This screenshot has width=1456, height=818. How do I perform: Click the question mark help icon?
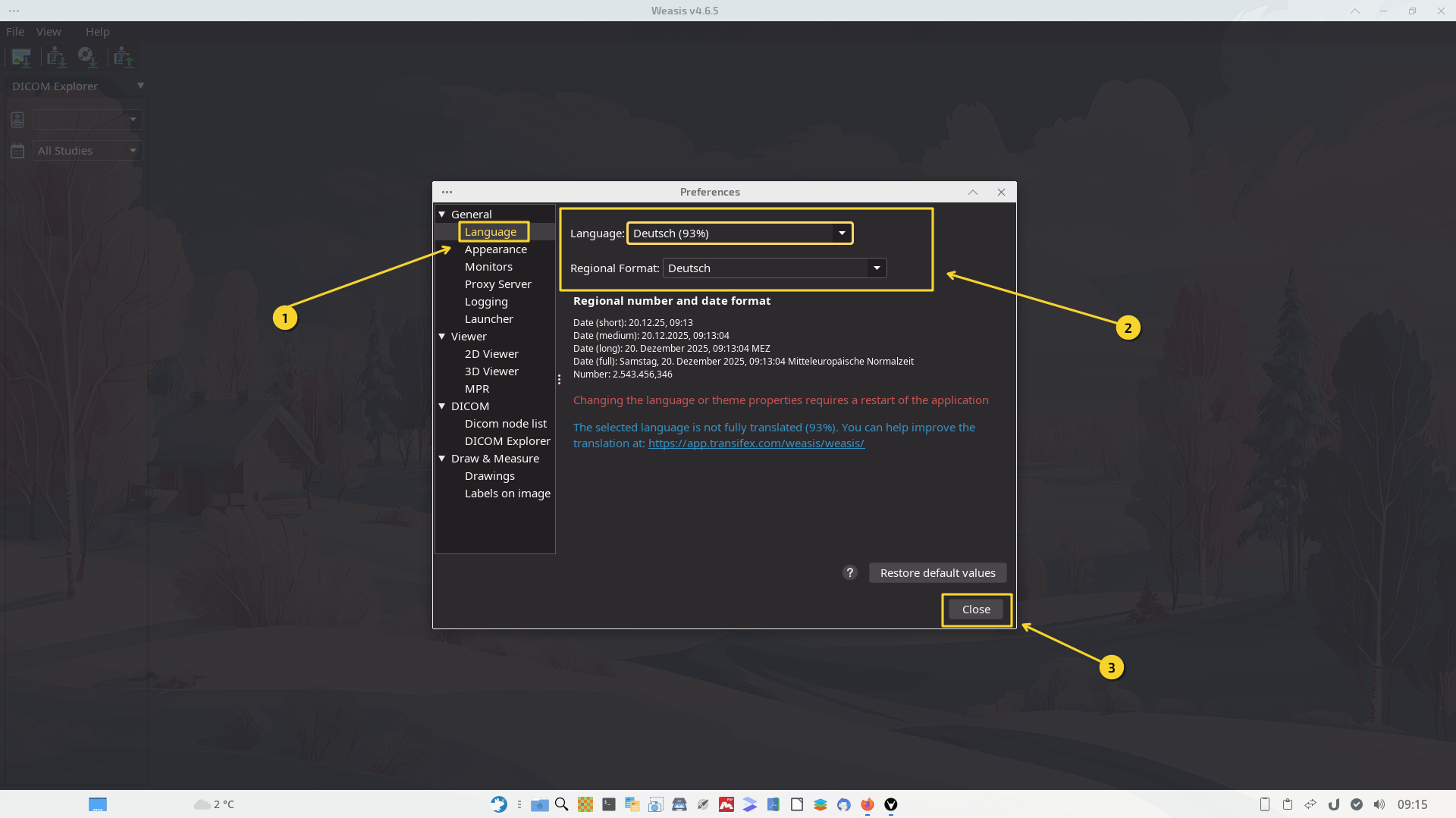849,572
